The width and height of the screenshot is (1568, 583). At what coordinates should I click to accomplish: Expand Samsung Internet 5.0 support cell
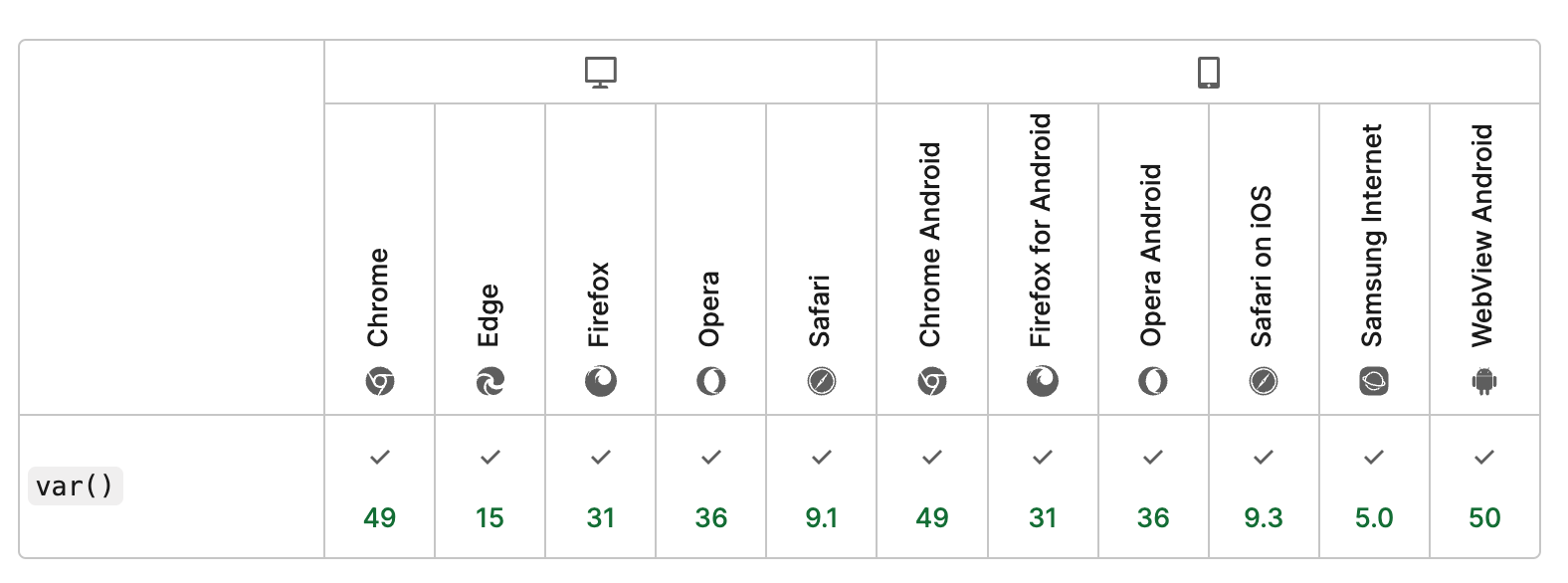click(1374, 486)
